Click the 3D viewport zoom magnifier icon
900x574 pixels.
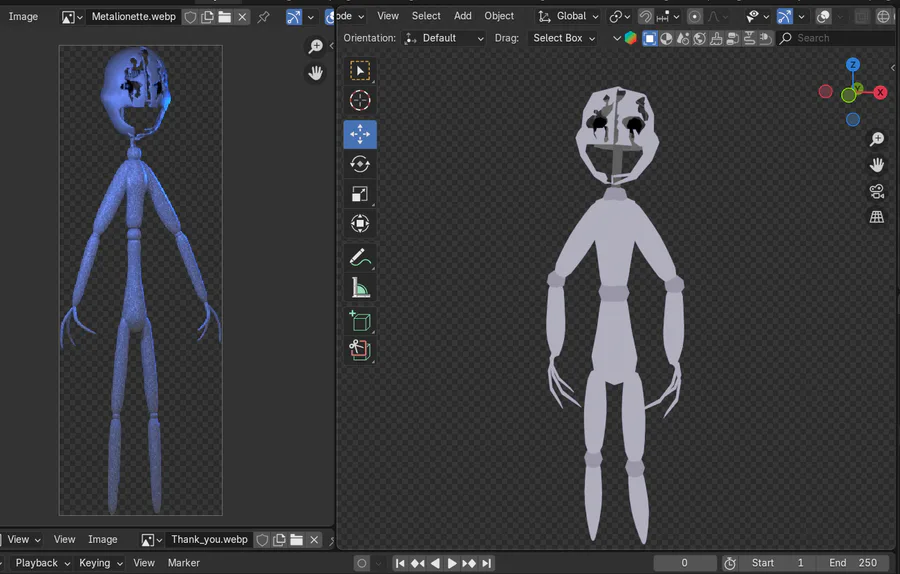click(876, 139)
